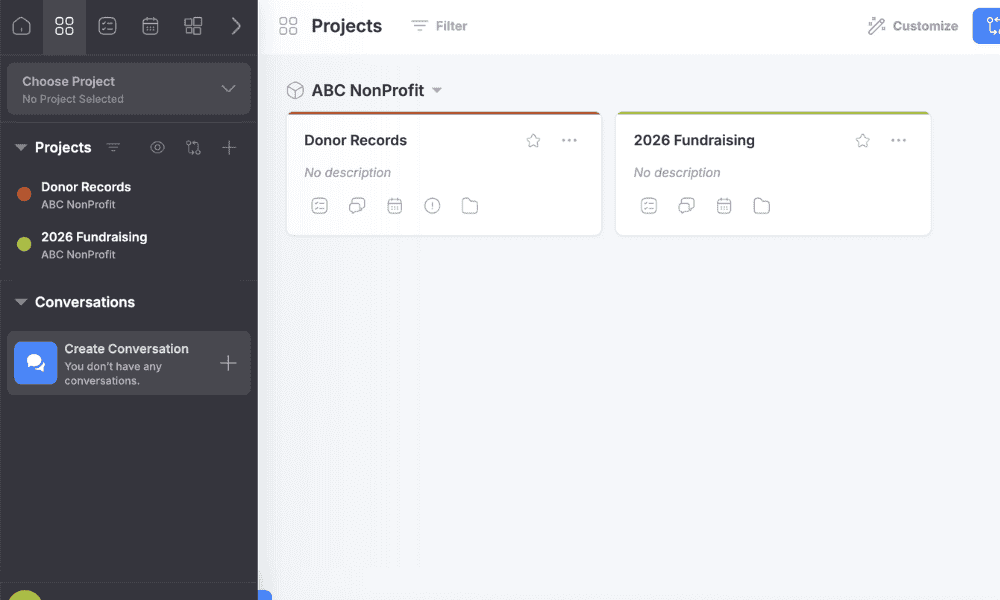Image resolution: width=1000 pixels, height=600 pixels.
Task: Open the Tasks icon on 2026 Fundraising card
Action: [x=649, y=206]
